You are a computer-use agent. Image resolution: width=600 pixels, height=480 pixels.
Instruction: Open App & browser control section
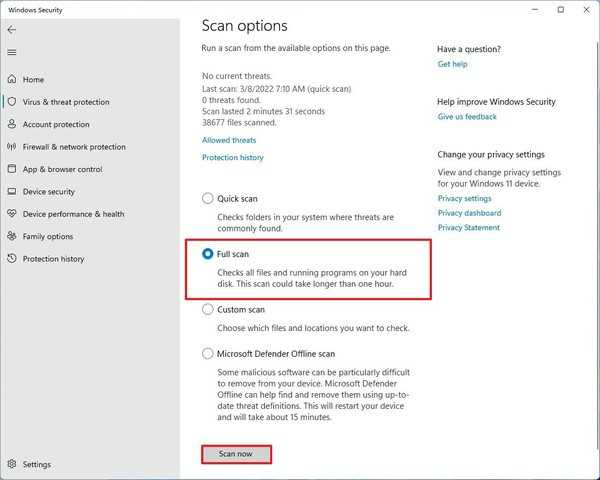(62, 169)
